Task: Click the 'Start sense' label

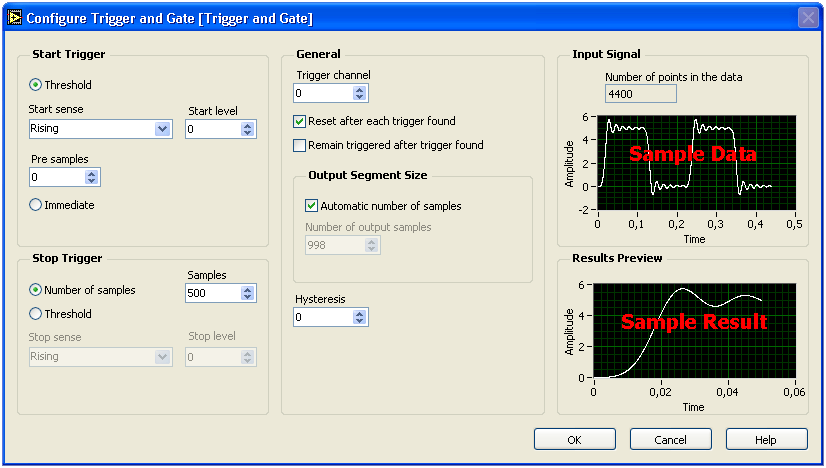Action: pos(56,109)
